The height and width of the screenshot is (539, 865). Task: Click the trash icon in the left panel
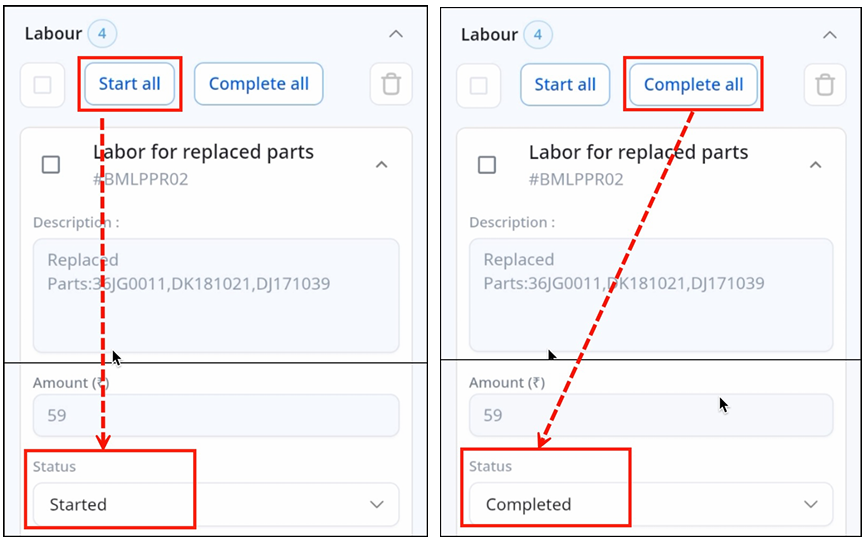391,85
